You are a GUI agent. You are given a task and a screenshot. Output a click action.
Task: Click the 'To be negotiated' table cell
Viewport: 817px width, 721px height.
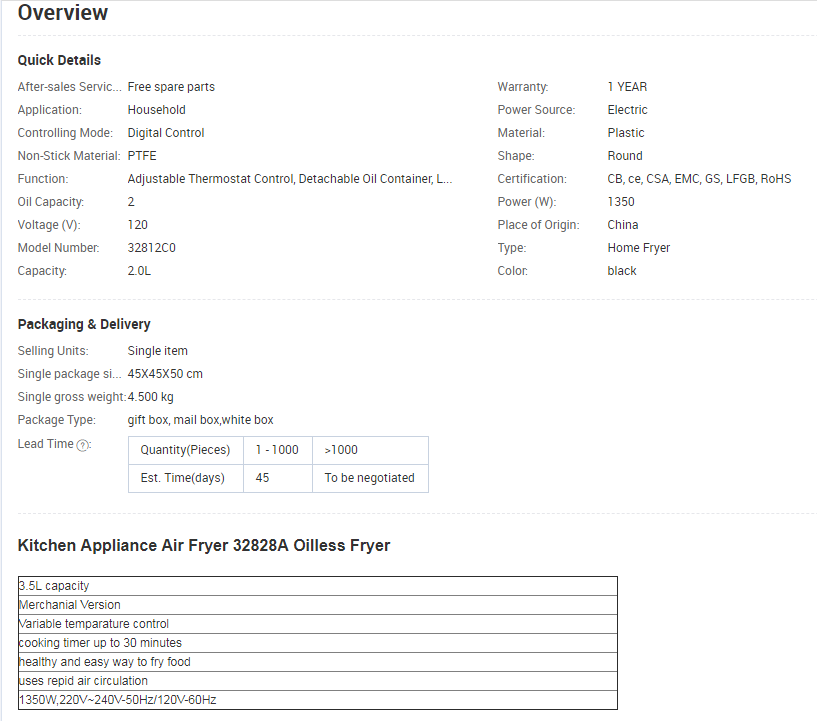[x=369, y=478]
